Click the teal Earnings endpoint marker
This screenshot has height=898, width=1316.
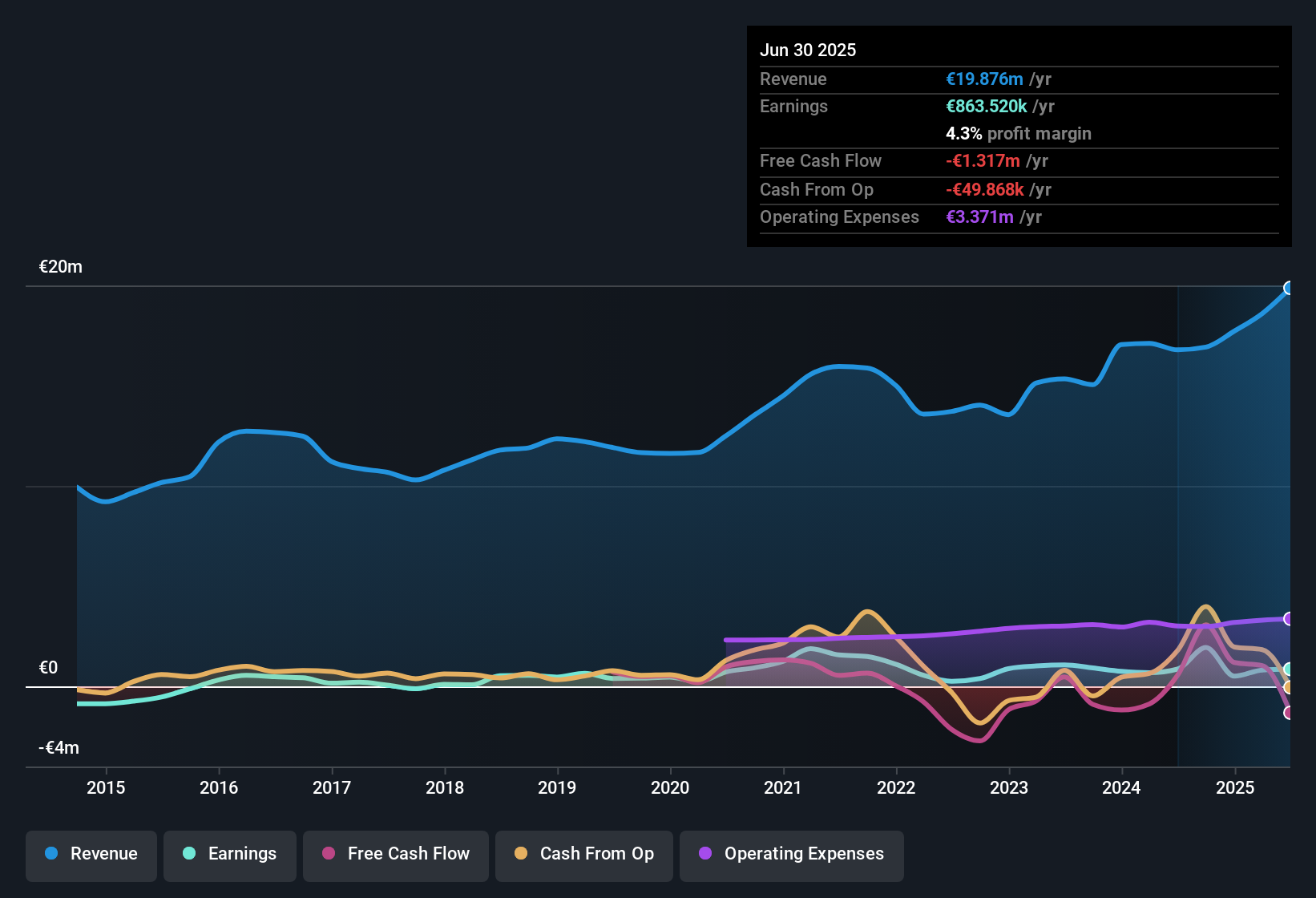click(x=1289, y=669)
